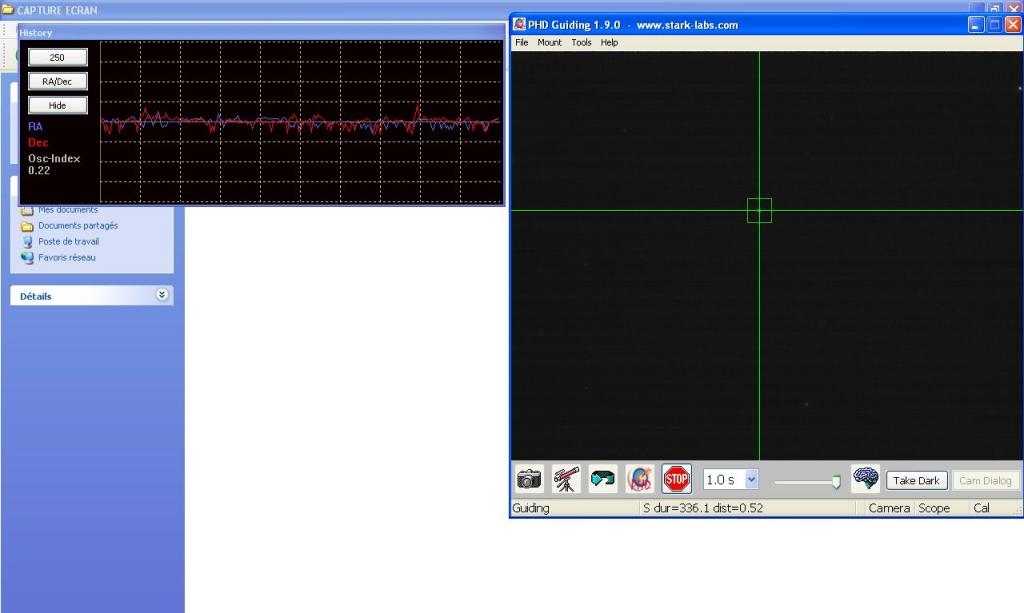The height and width of the screenshot is (613, 1024).
Task: Minimize the PHD Guiding window
Action: pyautogui.click(x=976, y=25)
